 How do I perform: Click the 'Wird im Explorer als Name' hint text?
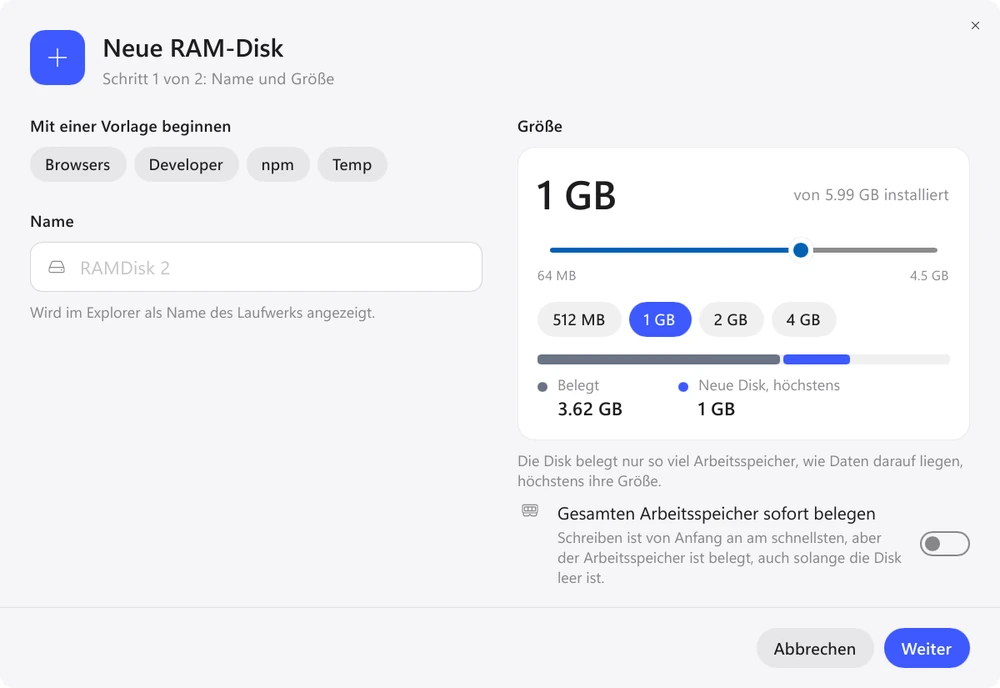[202, 313]
